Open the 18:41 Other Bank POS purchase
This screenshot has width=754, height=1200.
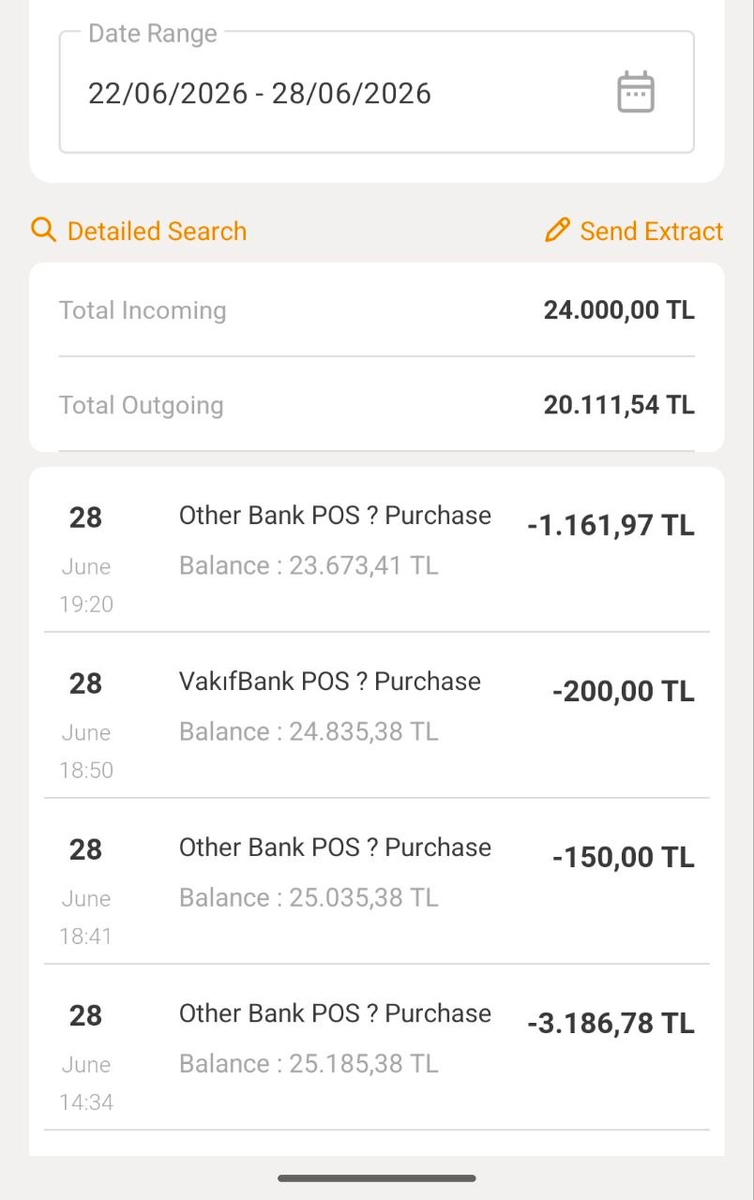coord(377,882)
